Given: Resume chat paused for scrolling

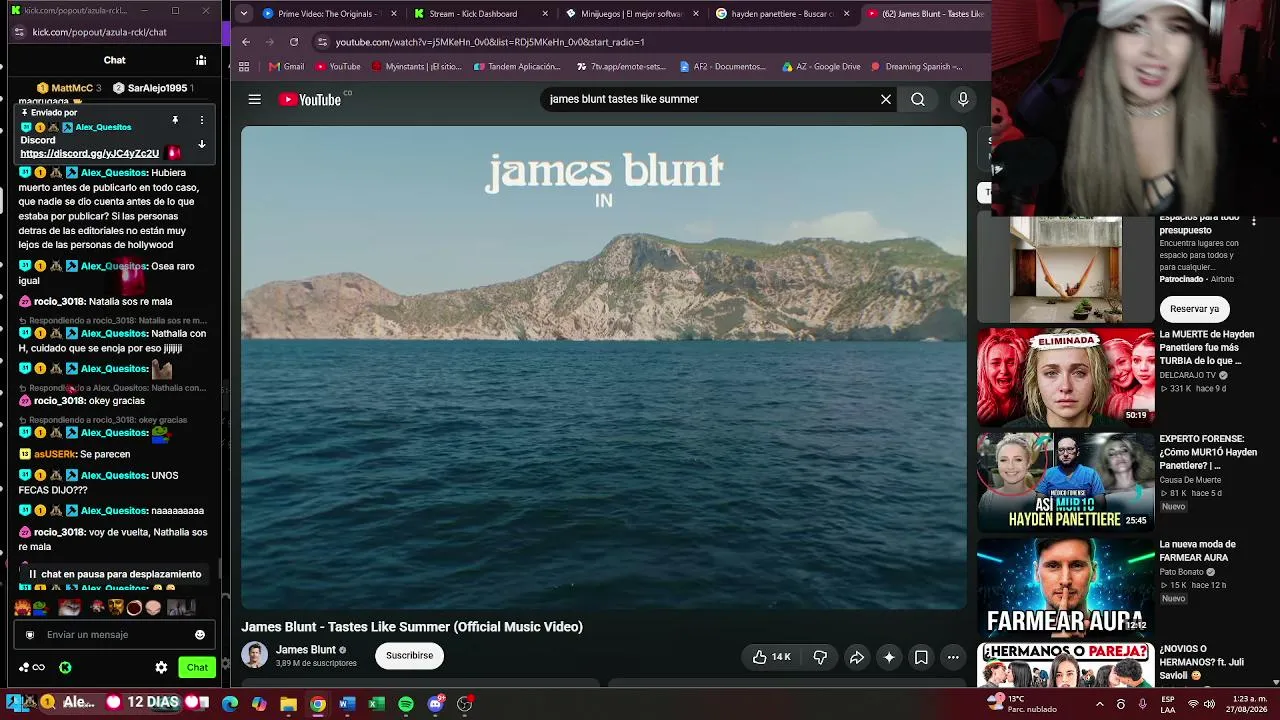Looking at the screenshot, I should click(x=114, y=574).
